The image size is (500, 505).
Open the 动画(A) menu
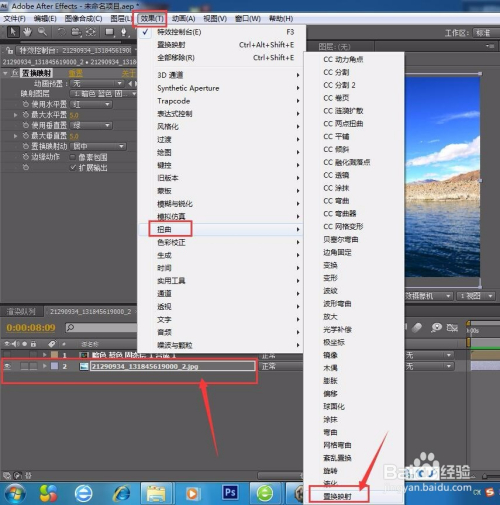tap(183, 19)
